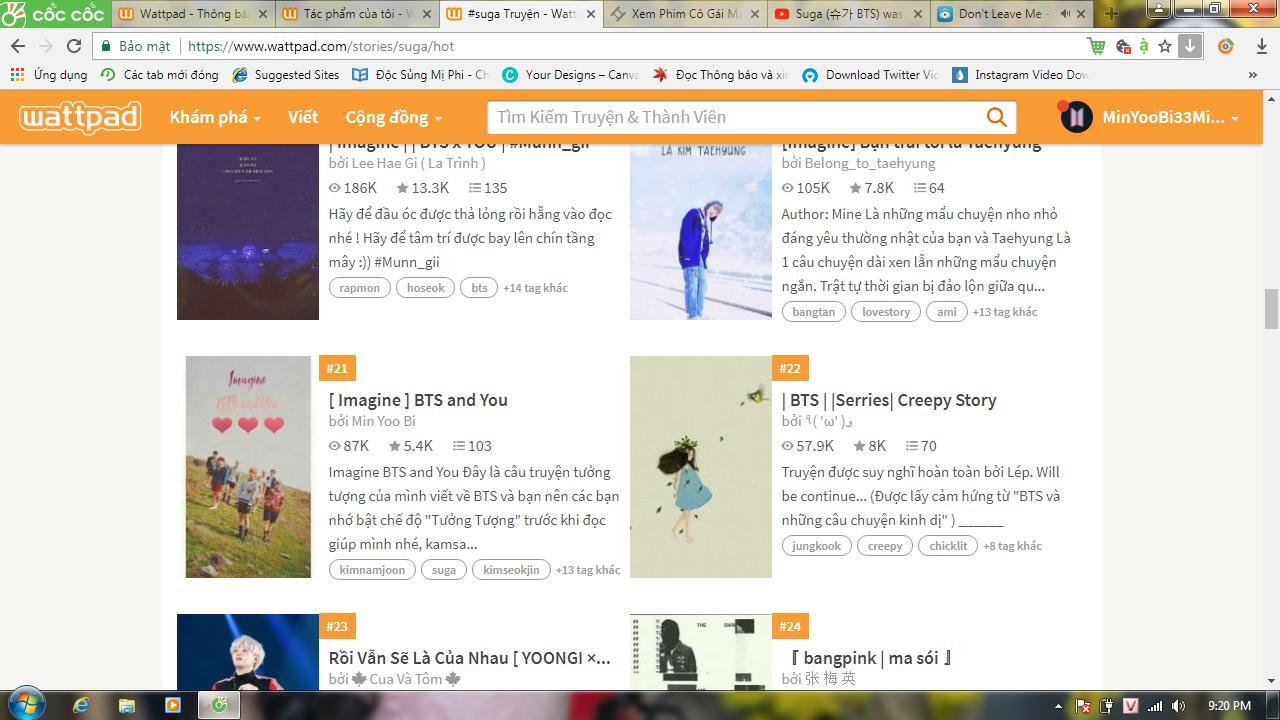Close the #suga Truyện tab
Image resolution: width=1280 pixels, height=720 pixels.
pyautogui.click(x=589, y=14)
